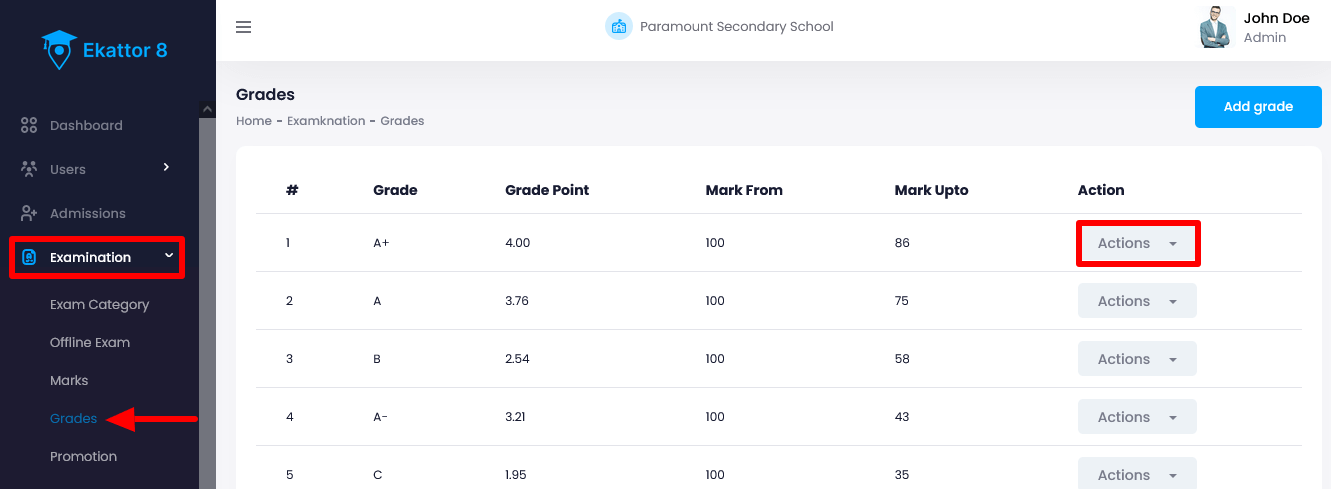The image size is (1331, 489).
Task: Open the Exam Category menu item
Action: 99,305
